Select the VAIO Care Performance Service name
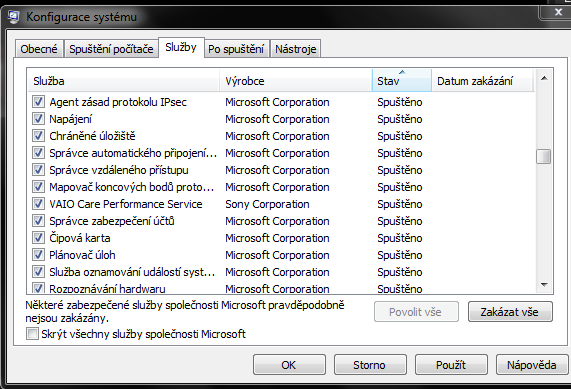Viewport: 571px width, 389px height. 126,204
